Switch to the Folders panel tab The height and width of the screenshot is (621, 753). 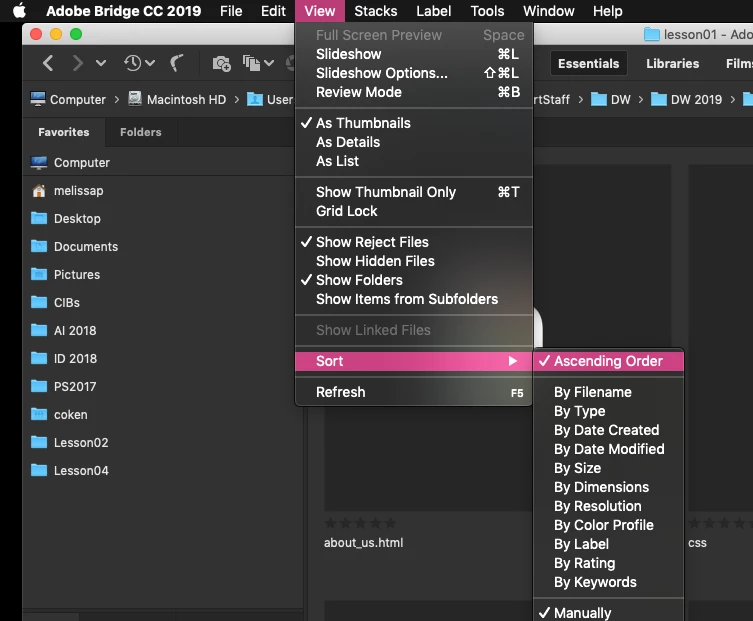141,132
